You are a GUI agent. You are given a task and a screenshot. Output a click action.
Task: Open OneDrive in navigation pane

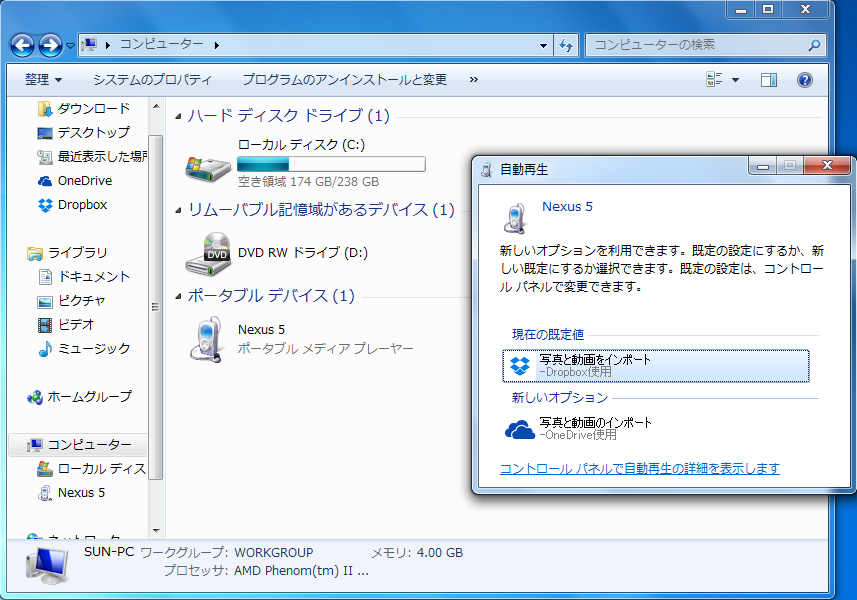74,181
